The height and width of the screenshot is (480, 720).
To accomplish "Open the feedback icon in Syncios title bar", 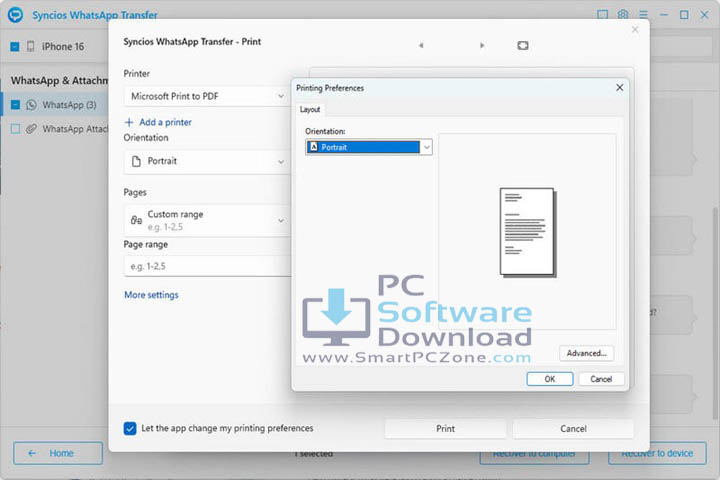I will [x=602, y=15].
